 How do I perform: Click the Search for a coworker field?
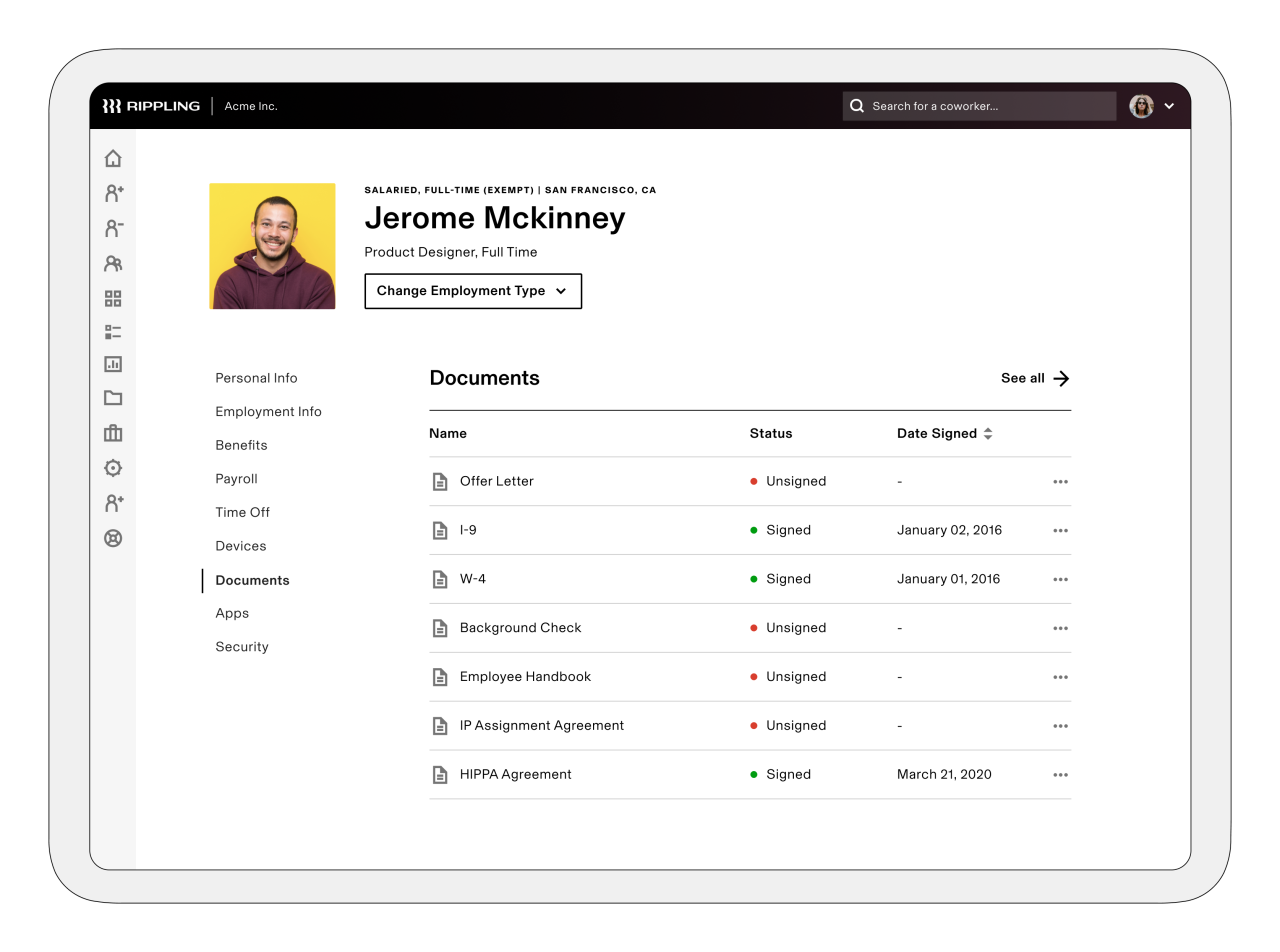[x=980, y=106]
